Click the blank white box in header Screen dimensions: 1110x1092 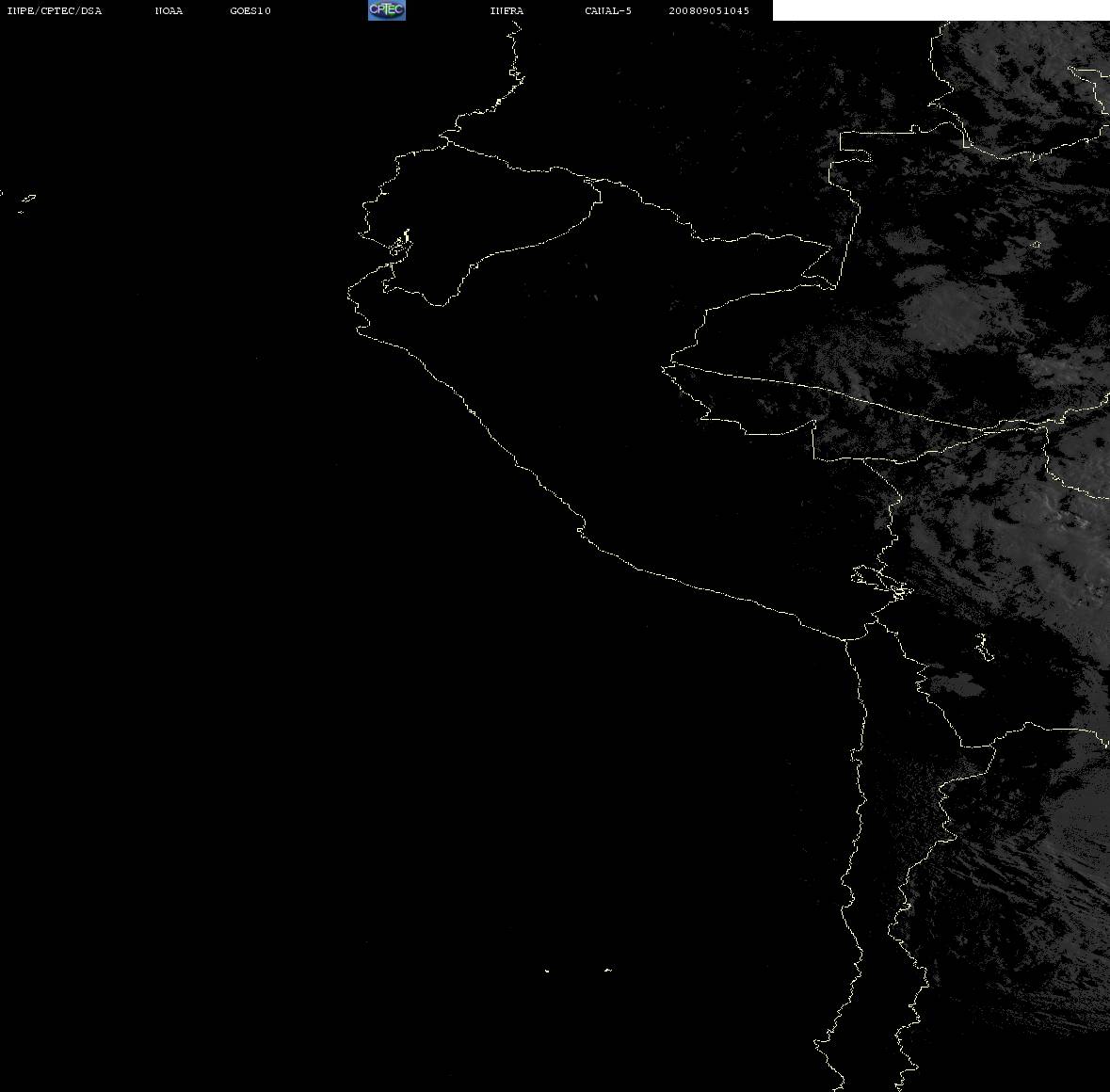[941, 10]
